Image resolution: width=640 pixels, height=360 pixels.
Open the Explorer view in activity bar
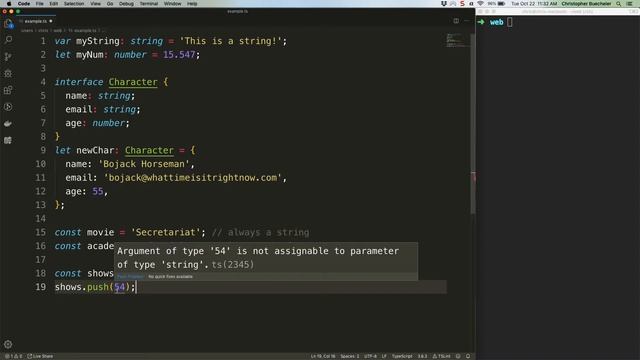(x=8, y=24)
